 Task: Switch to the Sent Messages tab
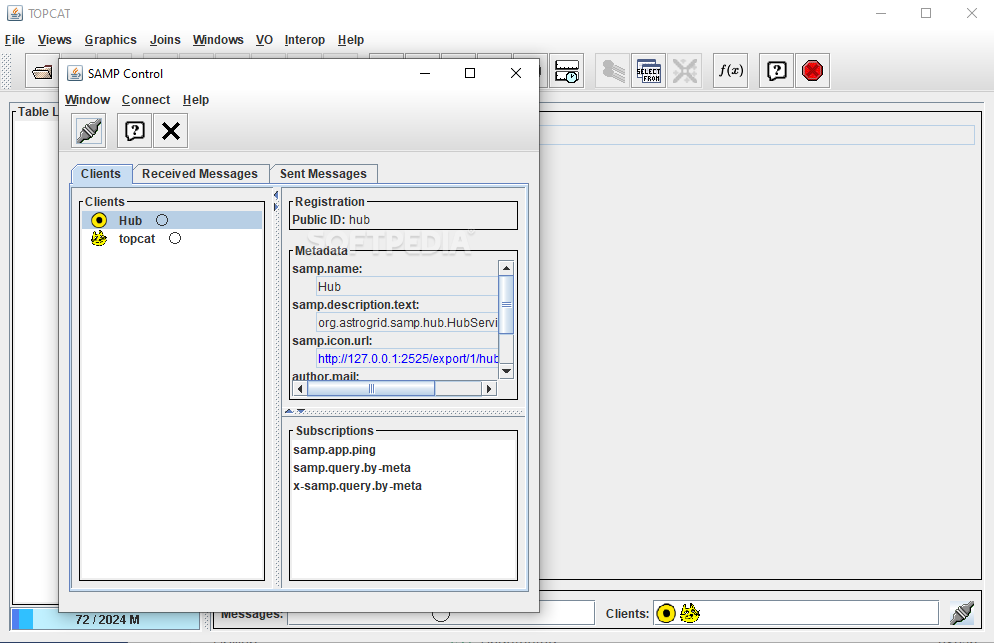[323, 174]
